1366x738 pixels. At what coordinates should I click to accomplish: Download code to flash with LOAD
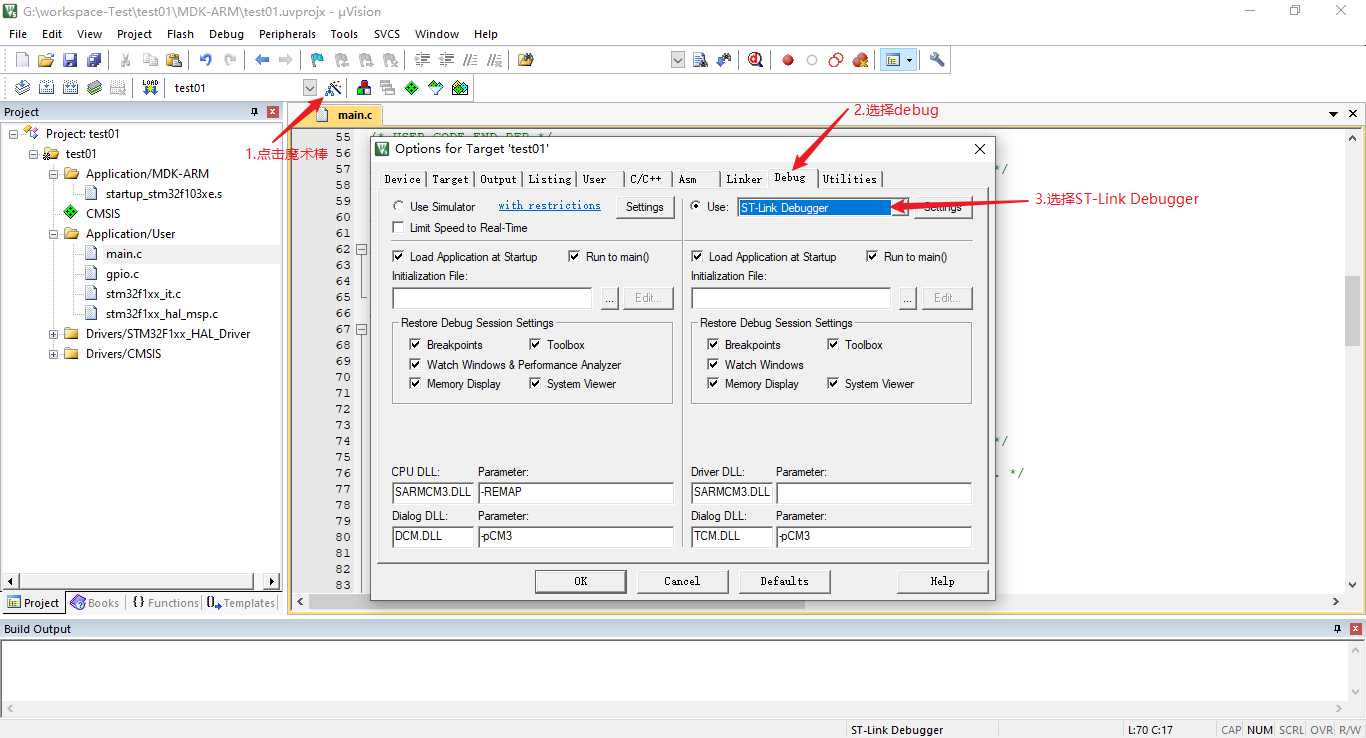(x=150, y=88)
